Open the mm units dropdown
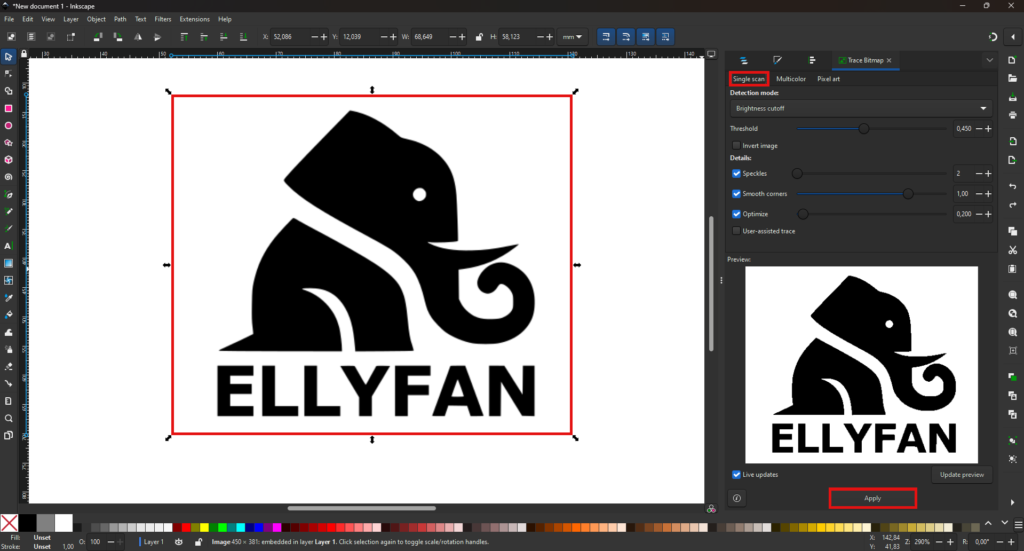Screen dimensions: 1024x551 573,37
